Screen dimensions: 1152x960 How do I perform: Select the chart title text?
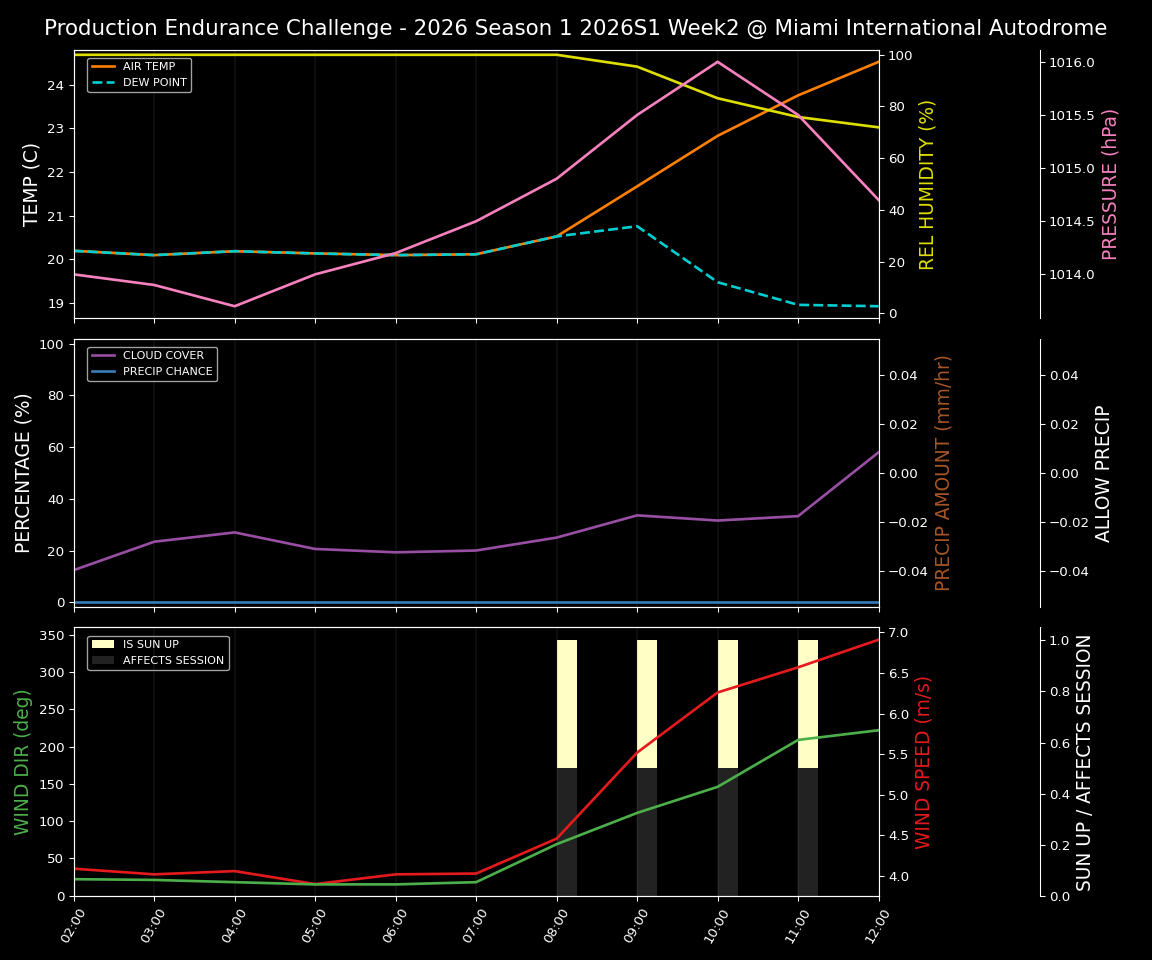[x=576, y=28]
